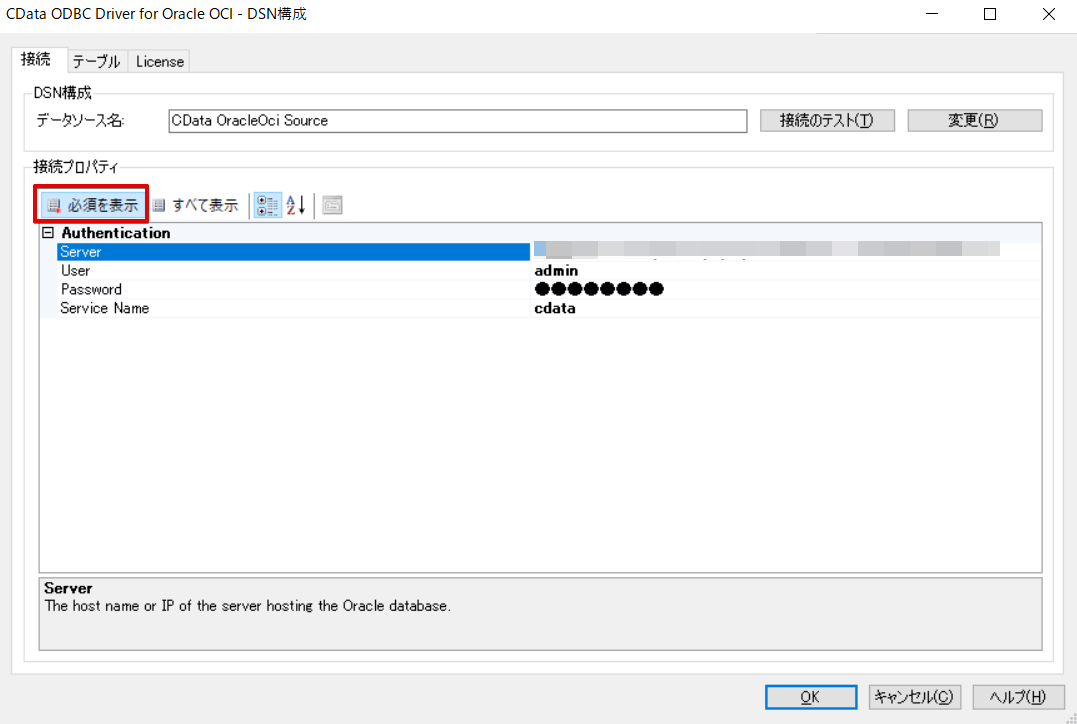Open help with ヘルプ(H) button
This screenshot has height=724, width=1077.
point(1018,697)
